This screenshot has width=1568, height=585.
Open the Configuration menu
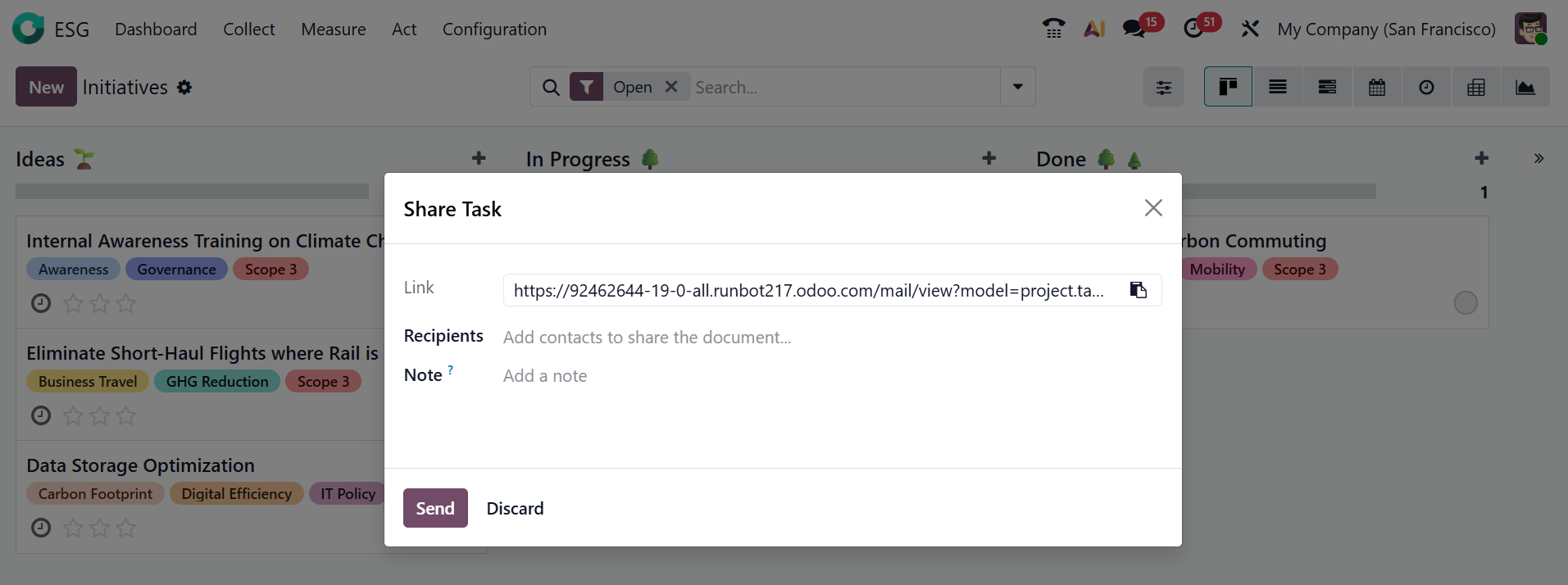(x=494, y=29)
